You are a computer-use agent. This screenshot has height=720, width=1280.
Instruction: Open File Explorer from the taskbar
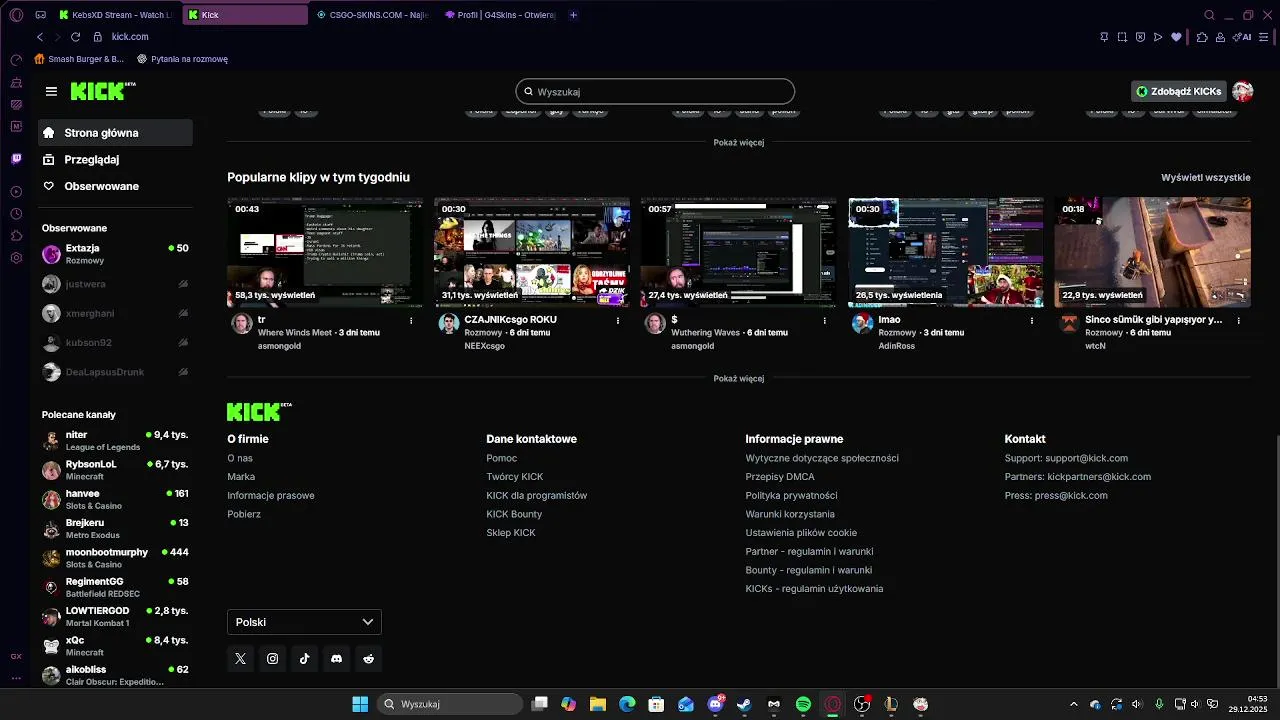point(597,704)
